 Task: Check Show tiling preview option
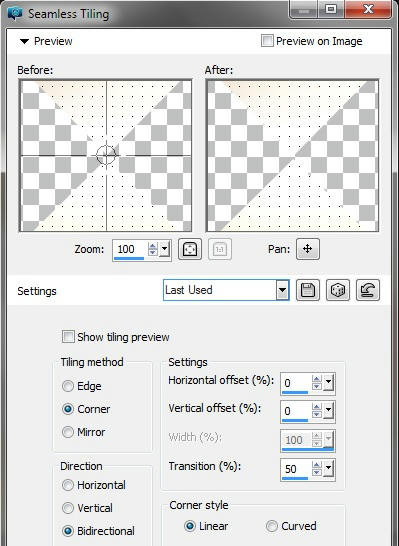(68, 337)
